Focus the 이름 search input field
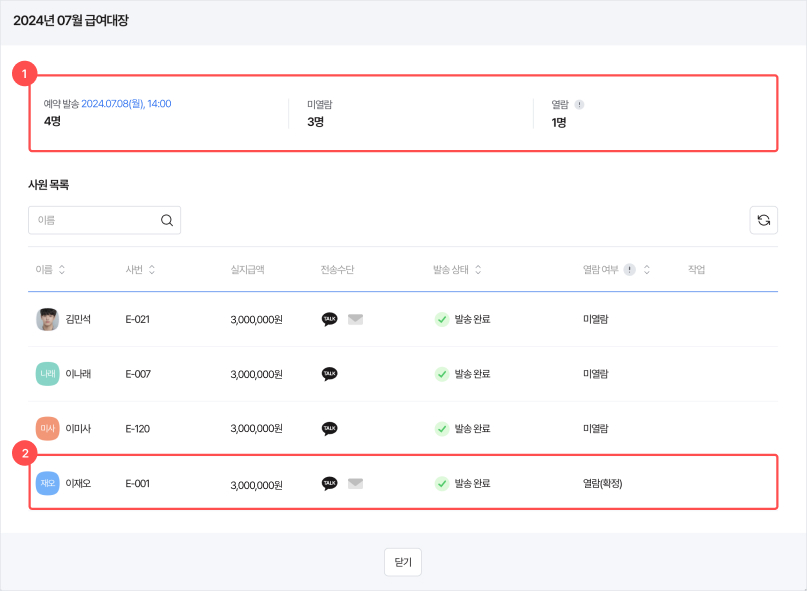The width and height of the screenshot is (807, 591). (x=95, y=220)
